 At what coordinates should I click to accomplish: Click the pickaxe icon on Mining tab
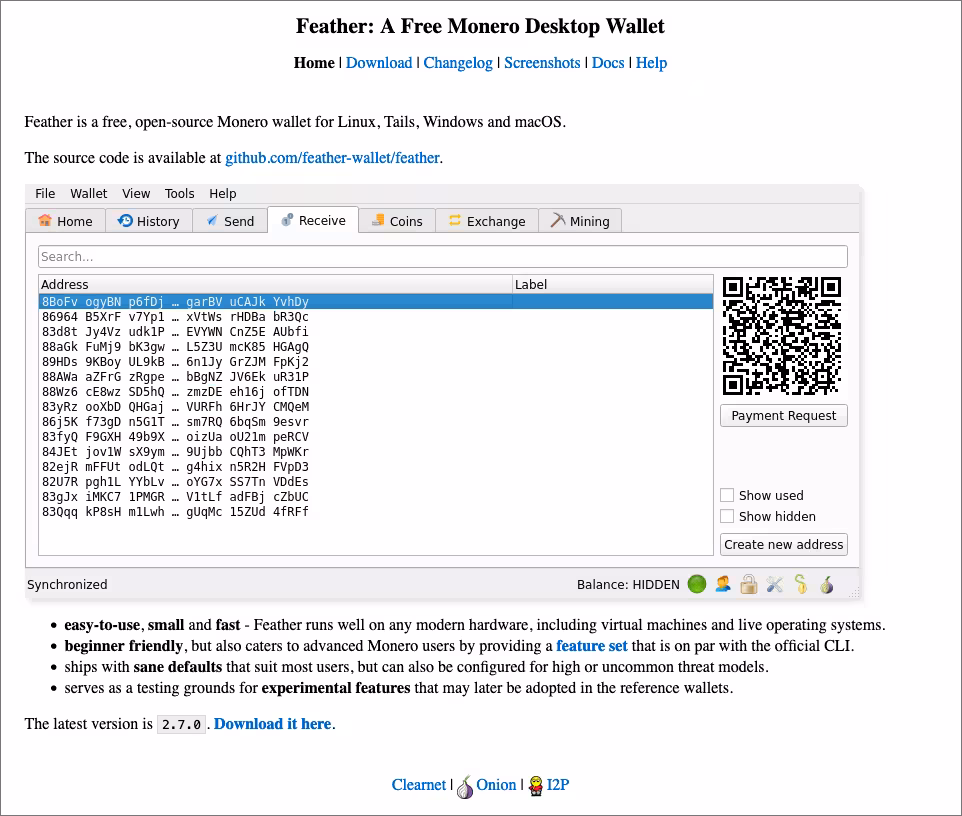coord(557,220)
